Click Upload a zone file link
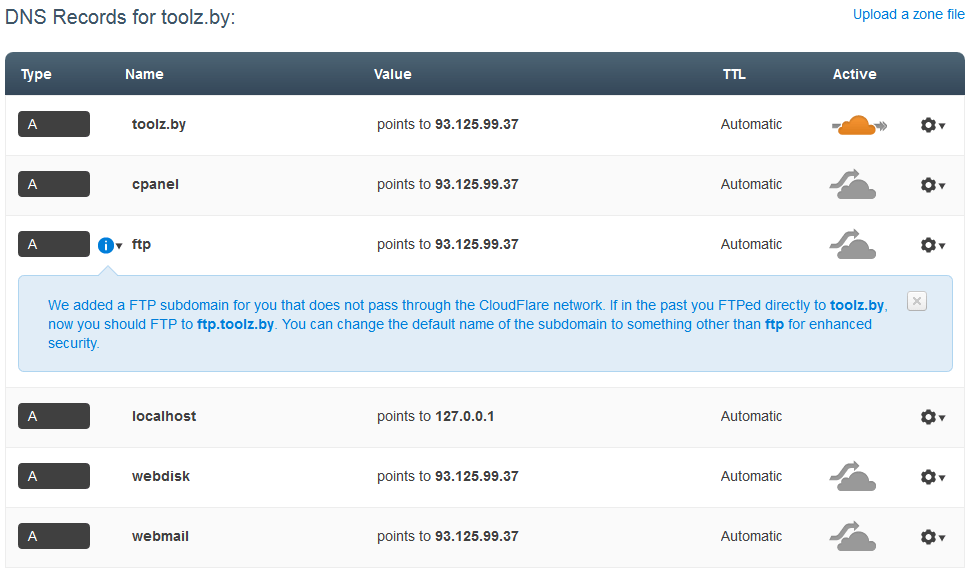The width and height of the screenshot is (971, 568). point(908,14)
